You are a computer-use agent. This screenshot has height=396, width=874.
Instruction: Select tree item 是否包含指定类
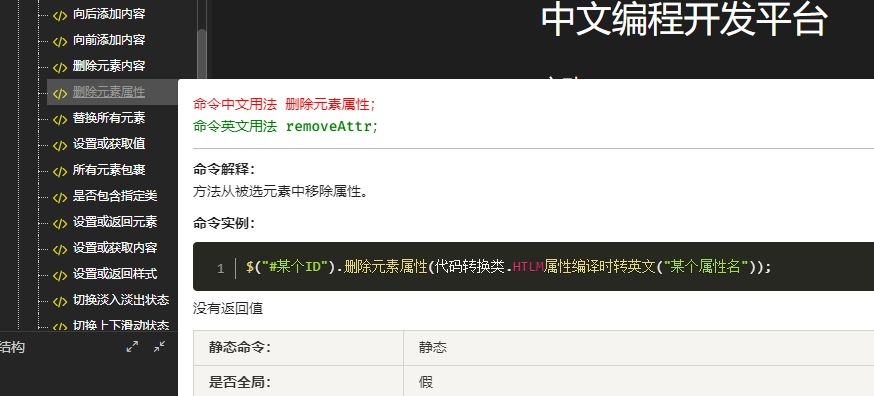click(115, 196)
